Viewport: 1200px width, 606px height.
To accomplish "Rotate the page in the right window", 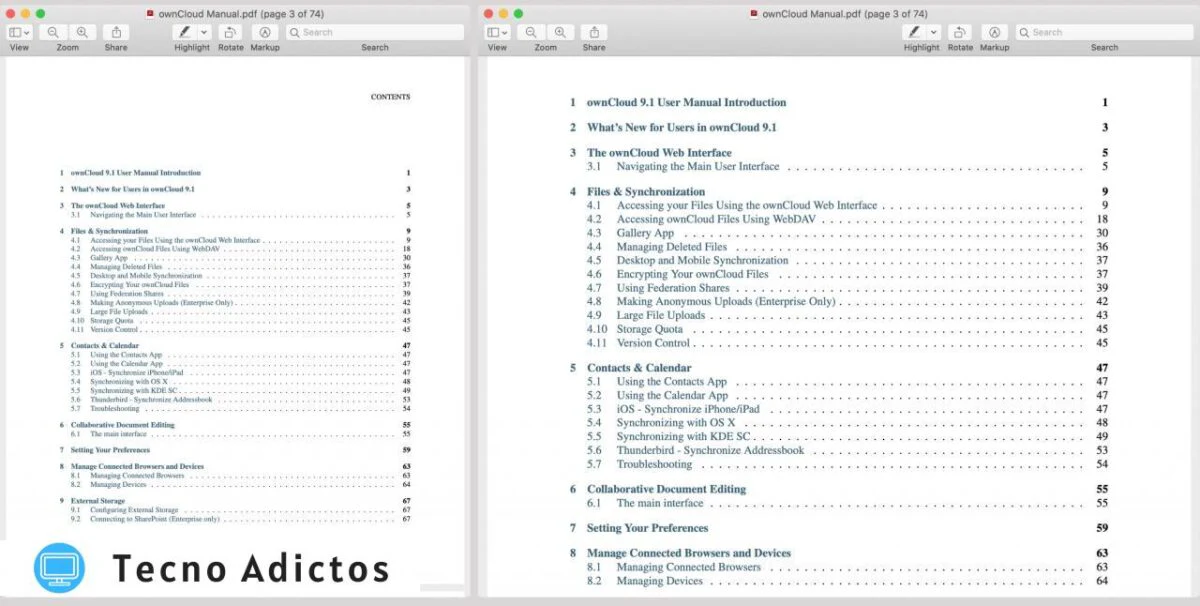I will tap(961, 32).
